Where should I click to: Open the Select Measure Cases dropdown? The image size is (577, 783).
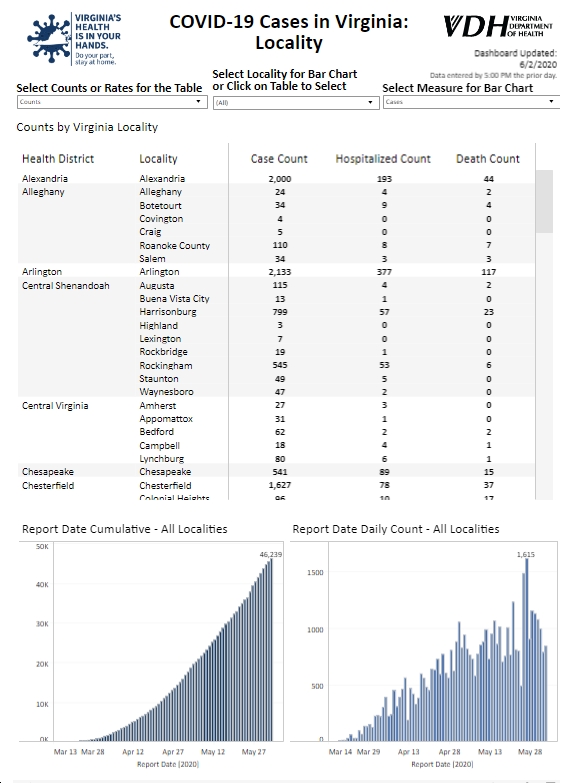point(471,102)
